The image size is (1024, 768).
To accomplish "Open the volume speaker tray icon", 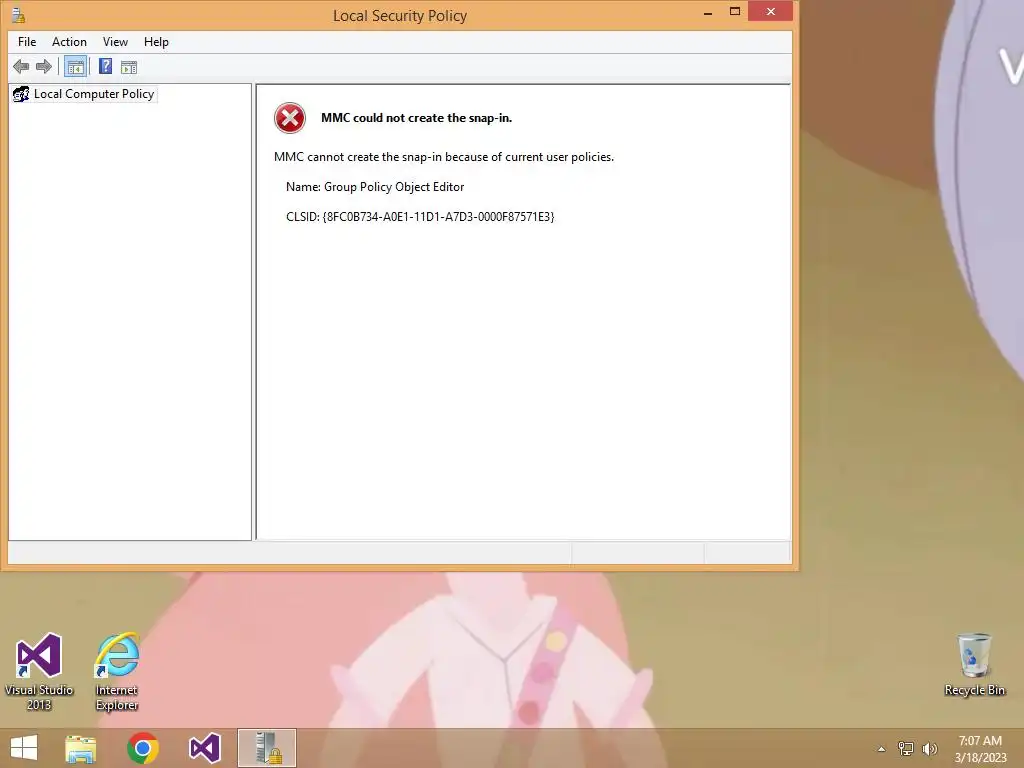I will (930, 749).
